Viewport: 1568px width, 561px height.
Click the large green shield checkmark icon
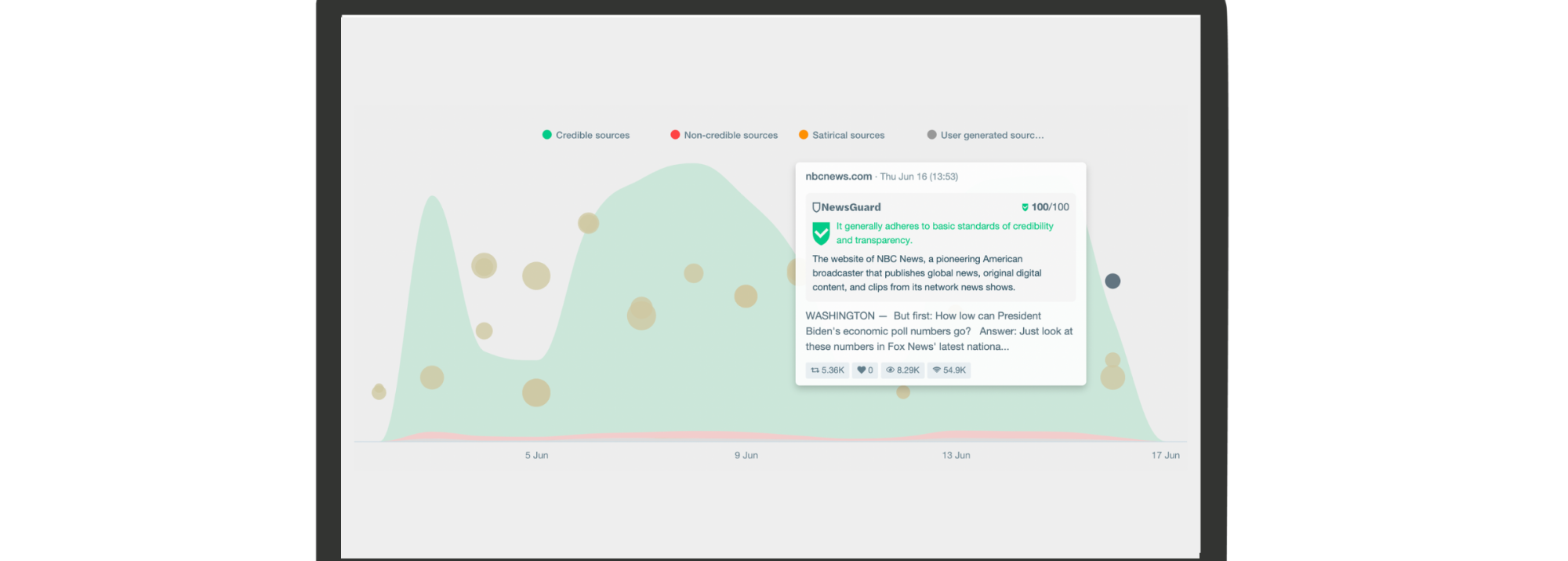pos(821,233)
